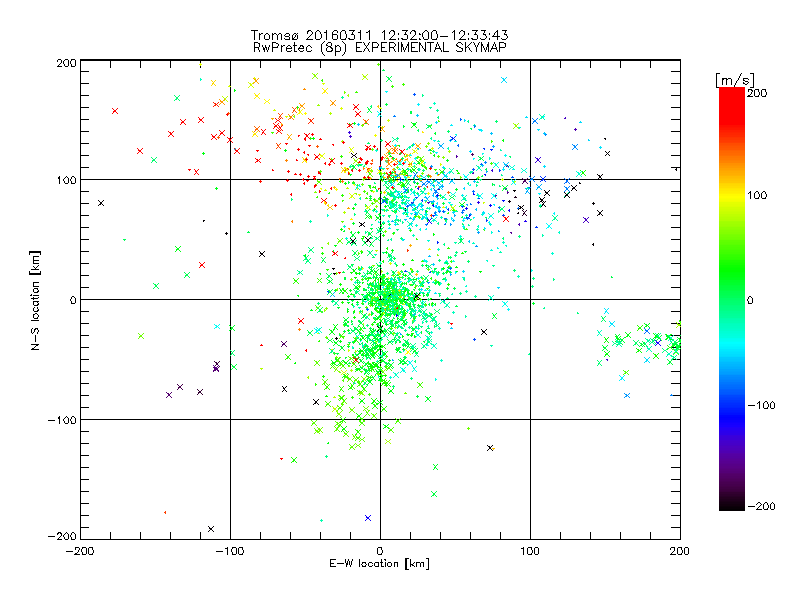Click the x-axis '-200' tick label
Screen dimensions: 800x600
pos(81,552)
